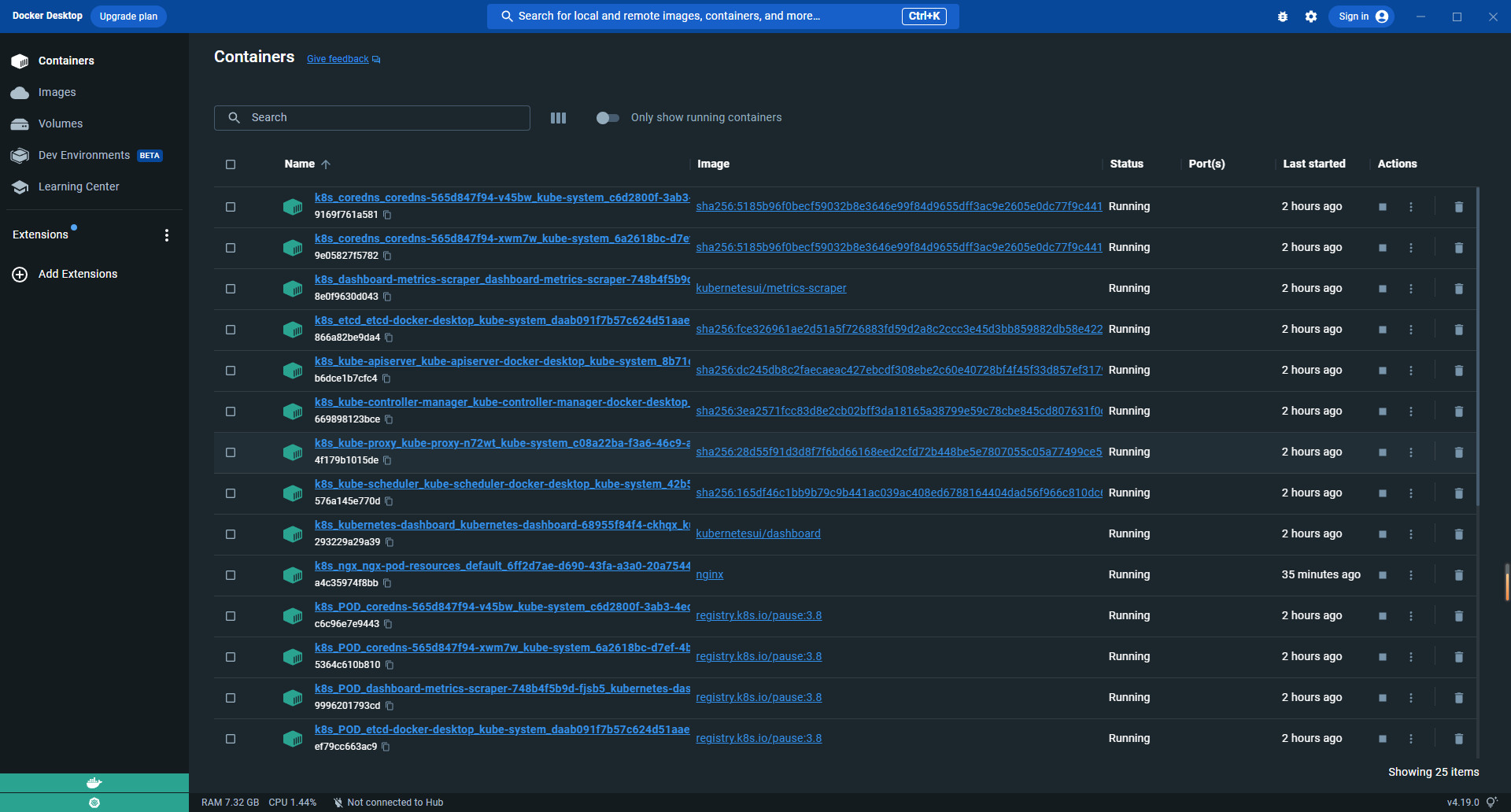Open more actions for k8s_dashboard-metrics-scraper
The width and height of the screenshot is (1511, 812).
(1411, 289)
